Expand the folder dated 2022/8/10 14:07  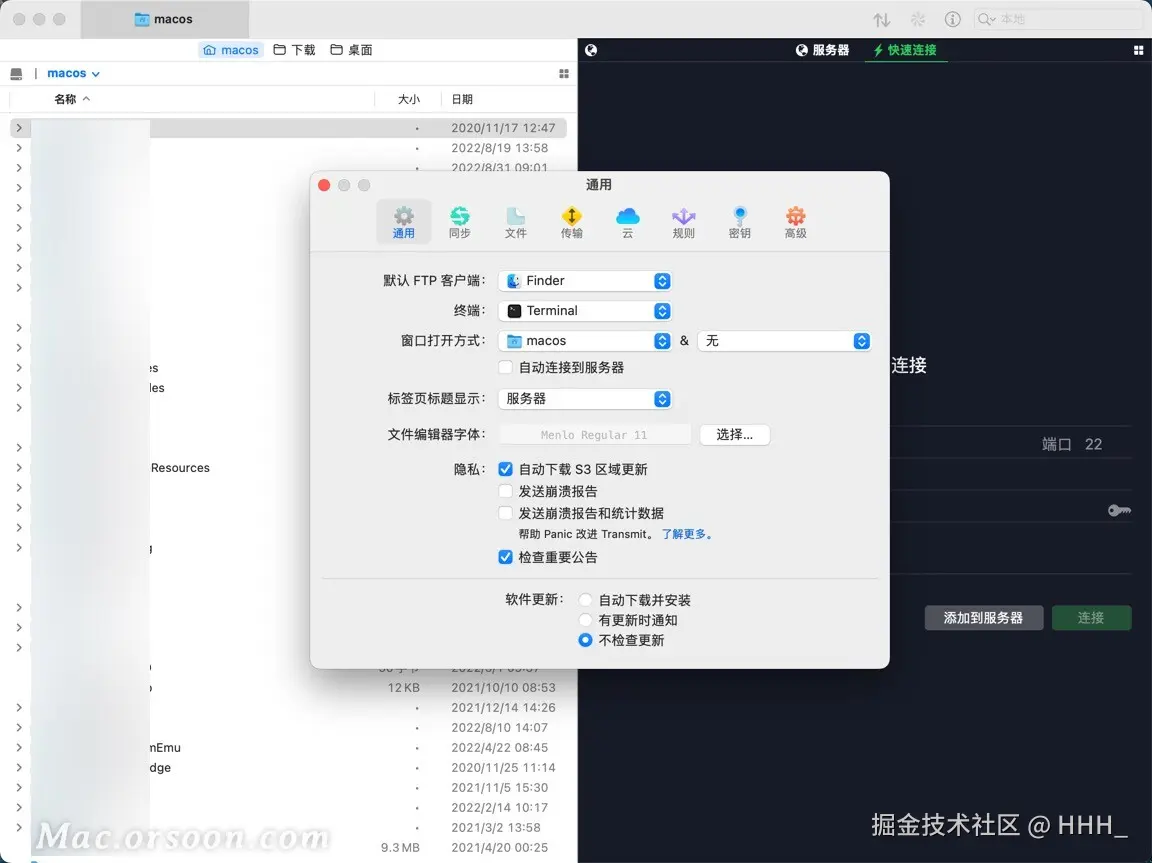pyautogui.click(x=19, y=727)
